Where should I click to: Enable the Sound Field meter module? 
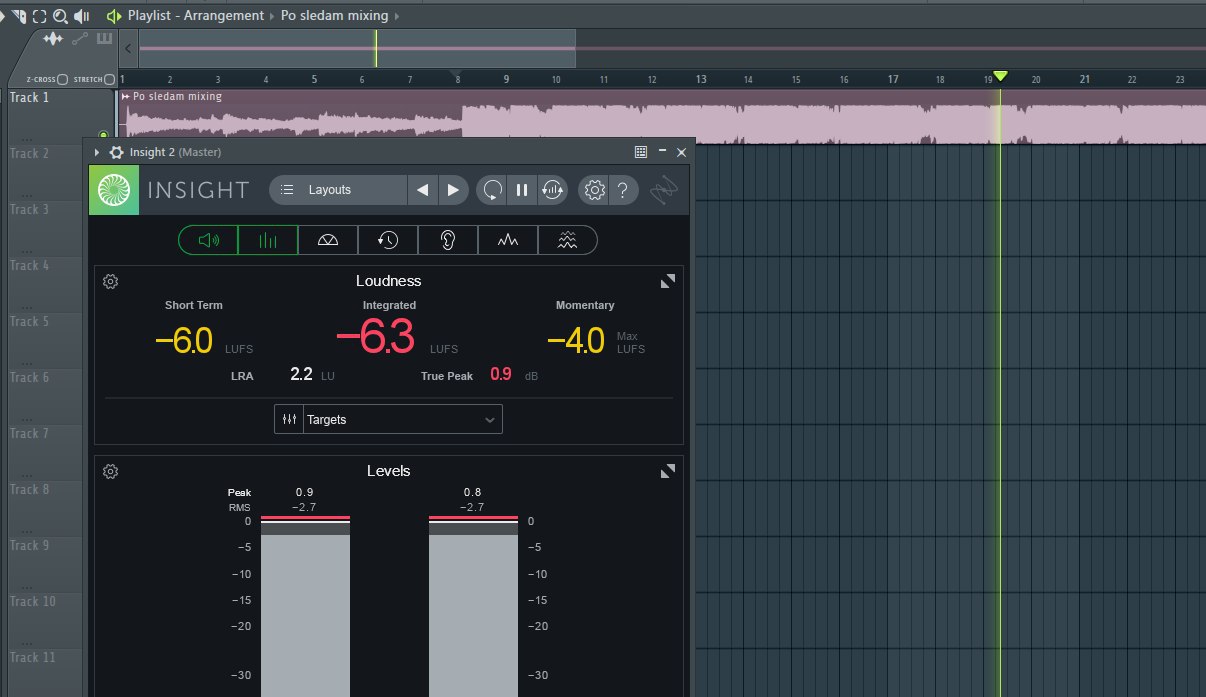tap(328, 240)
